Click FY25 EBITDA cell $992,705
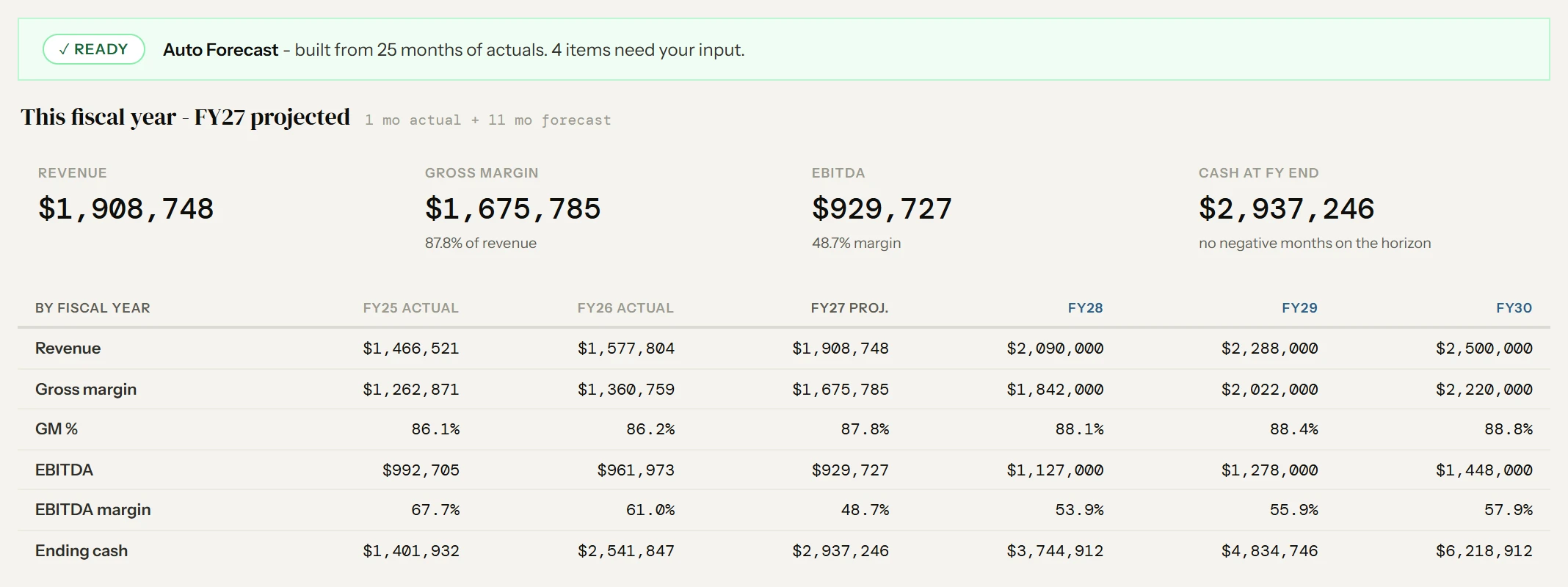The width and height of the screenshot is (1568, 587). [x=420, y=470]
